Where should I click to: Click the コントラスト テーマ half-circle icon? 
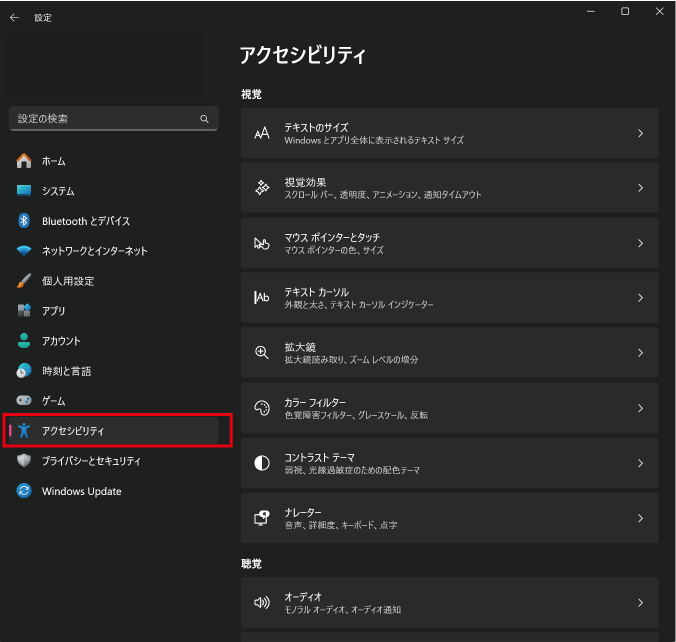262,463
